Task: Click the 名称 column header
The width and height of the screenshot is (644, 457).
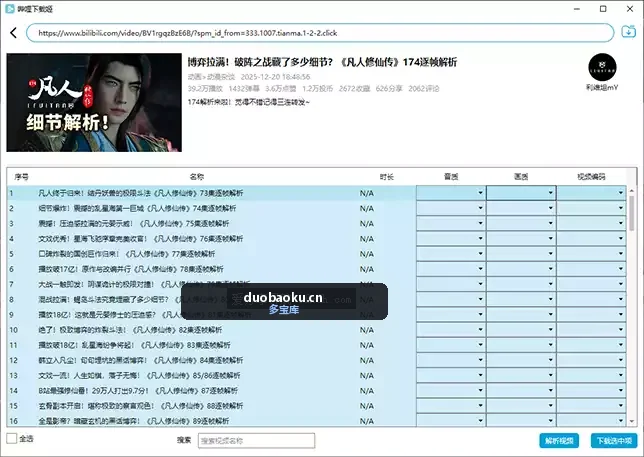Action: coord(197,177)
